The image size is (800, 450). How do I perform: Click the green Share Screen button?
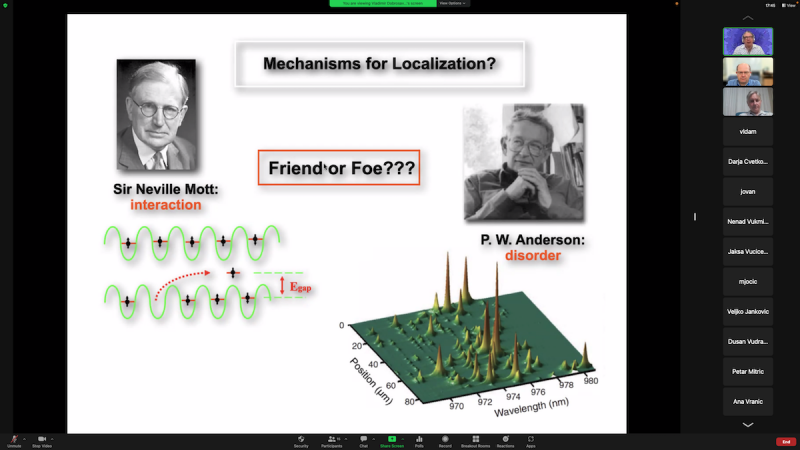(x=392, y=440)
